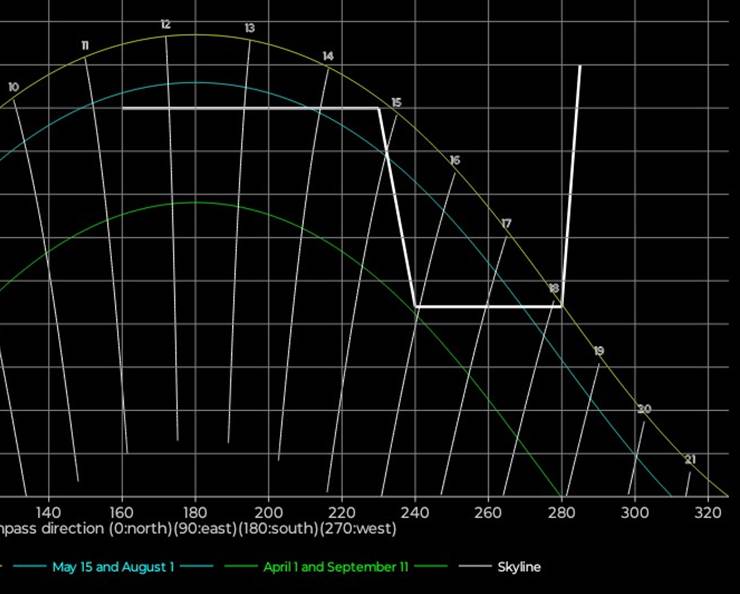740x594 pixels.
Task: Select the hour 10 marker label
Action: [x=13, y=88]
